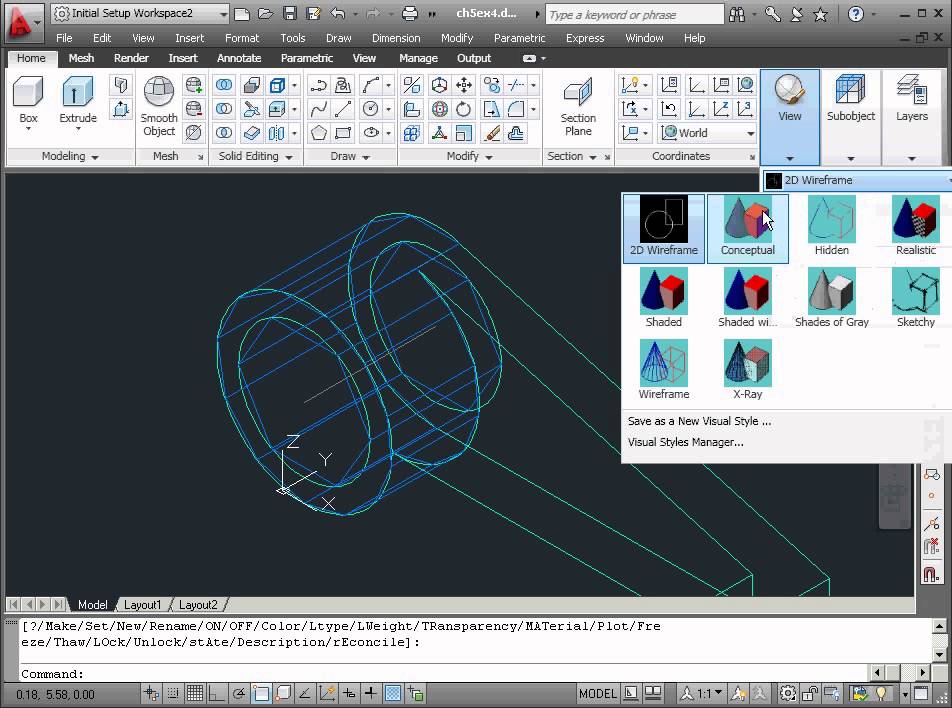Switch to the Render ribbon tab
952x708 pixels.
131,58
